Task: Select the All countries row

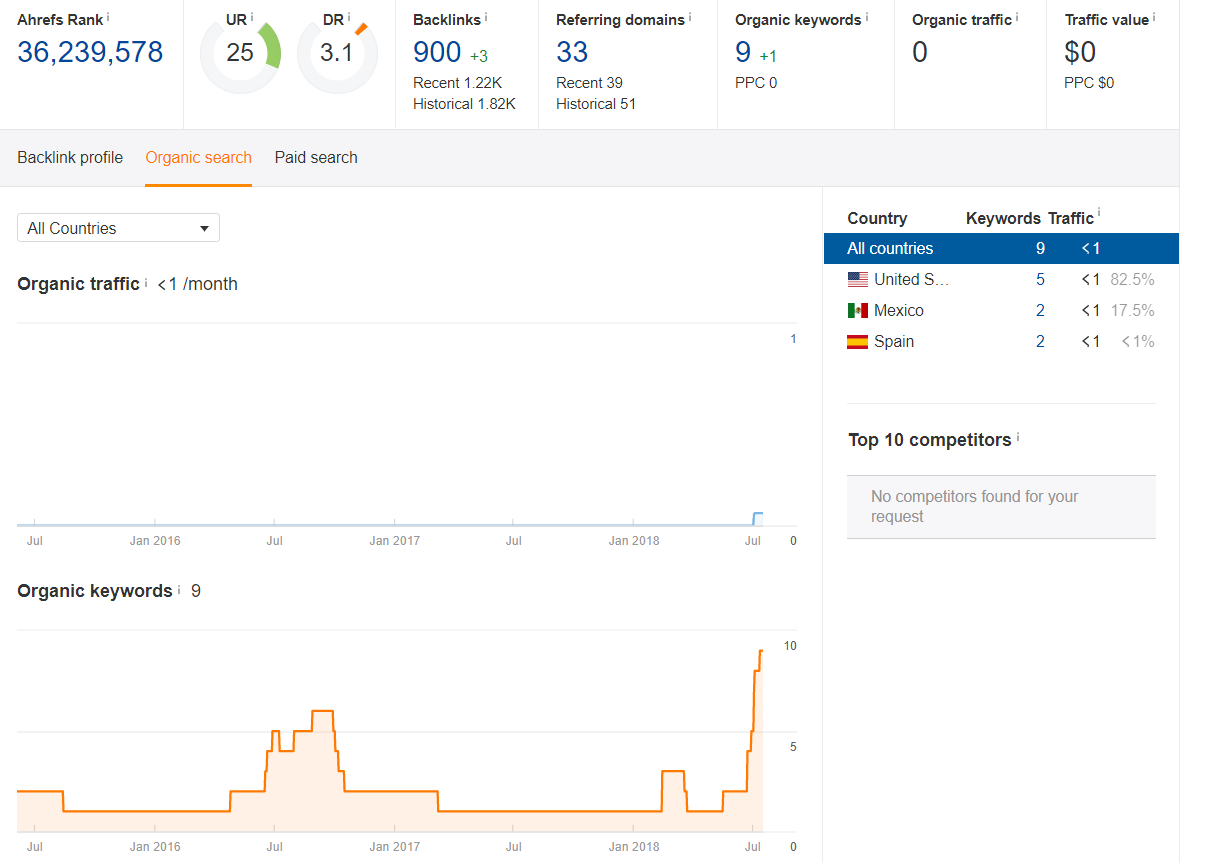Action: click(1001, 248)
